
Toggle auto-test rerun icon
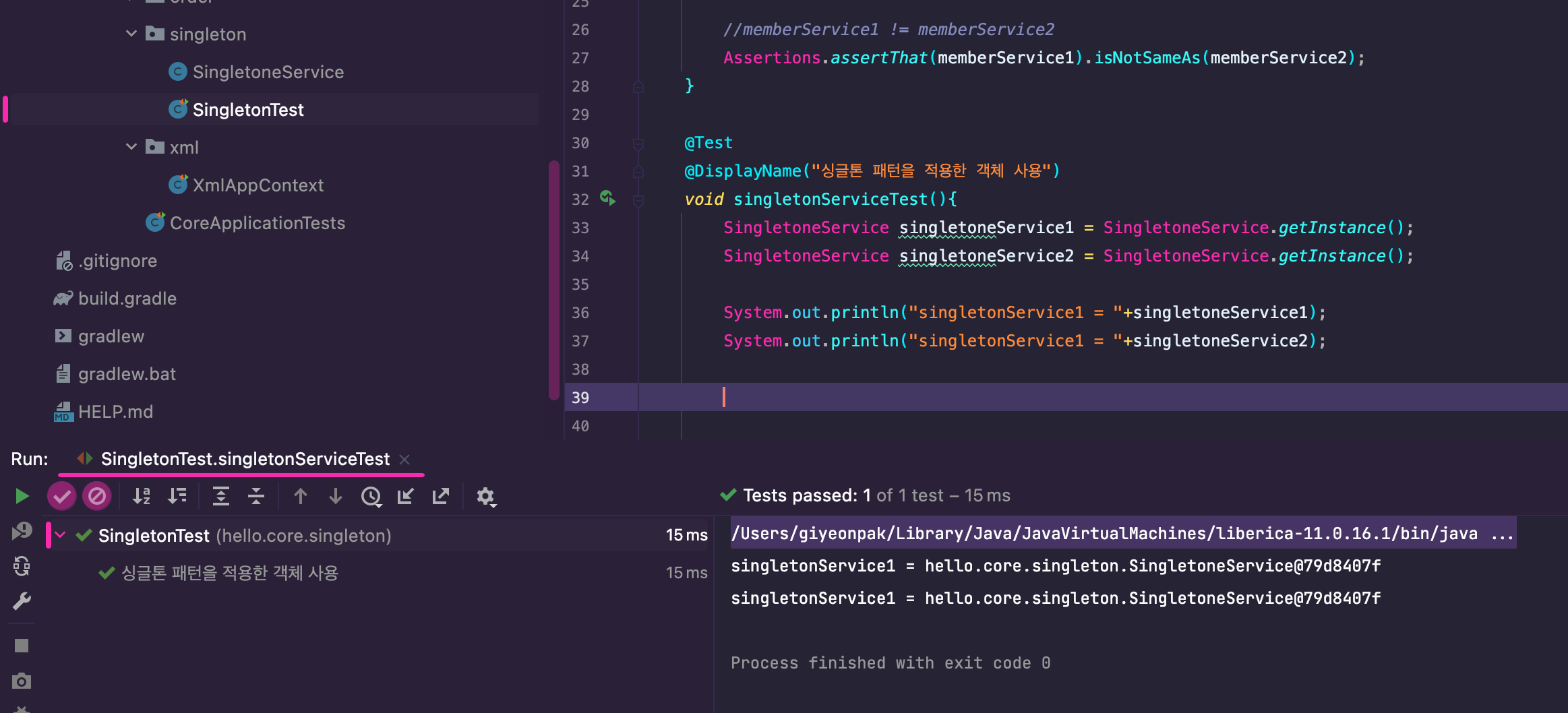tap(22, 567)
